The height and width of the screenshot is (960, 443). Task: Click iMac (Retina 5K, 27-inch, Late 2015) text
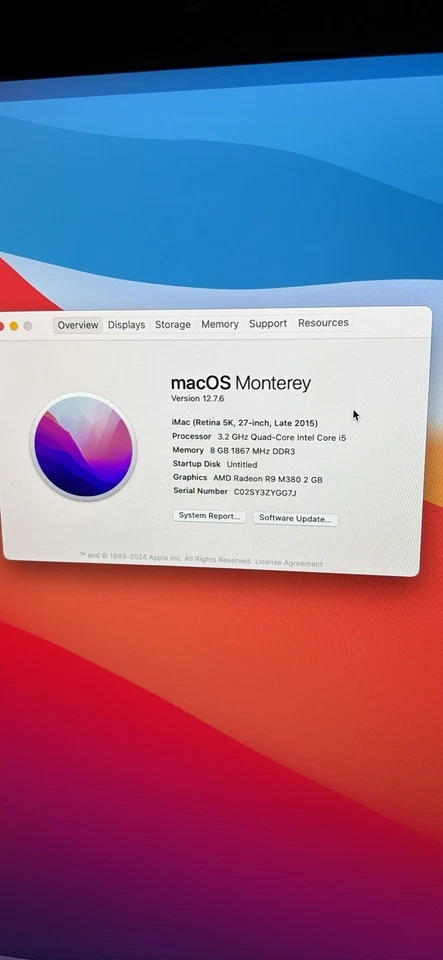click(245, 423)
